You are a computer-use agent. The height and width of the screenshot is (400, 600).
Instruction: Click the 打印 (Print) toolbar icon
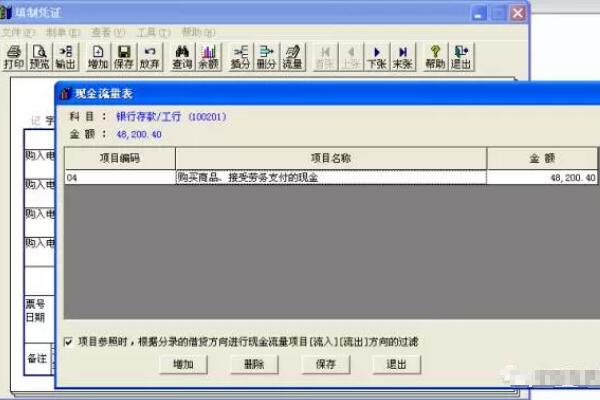tap(13, 56)
